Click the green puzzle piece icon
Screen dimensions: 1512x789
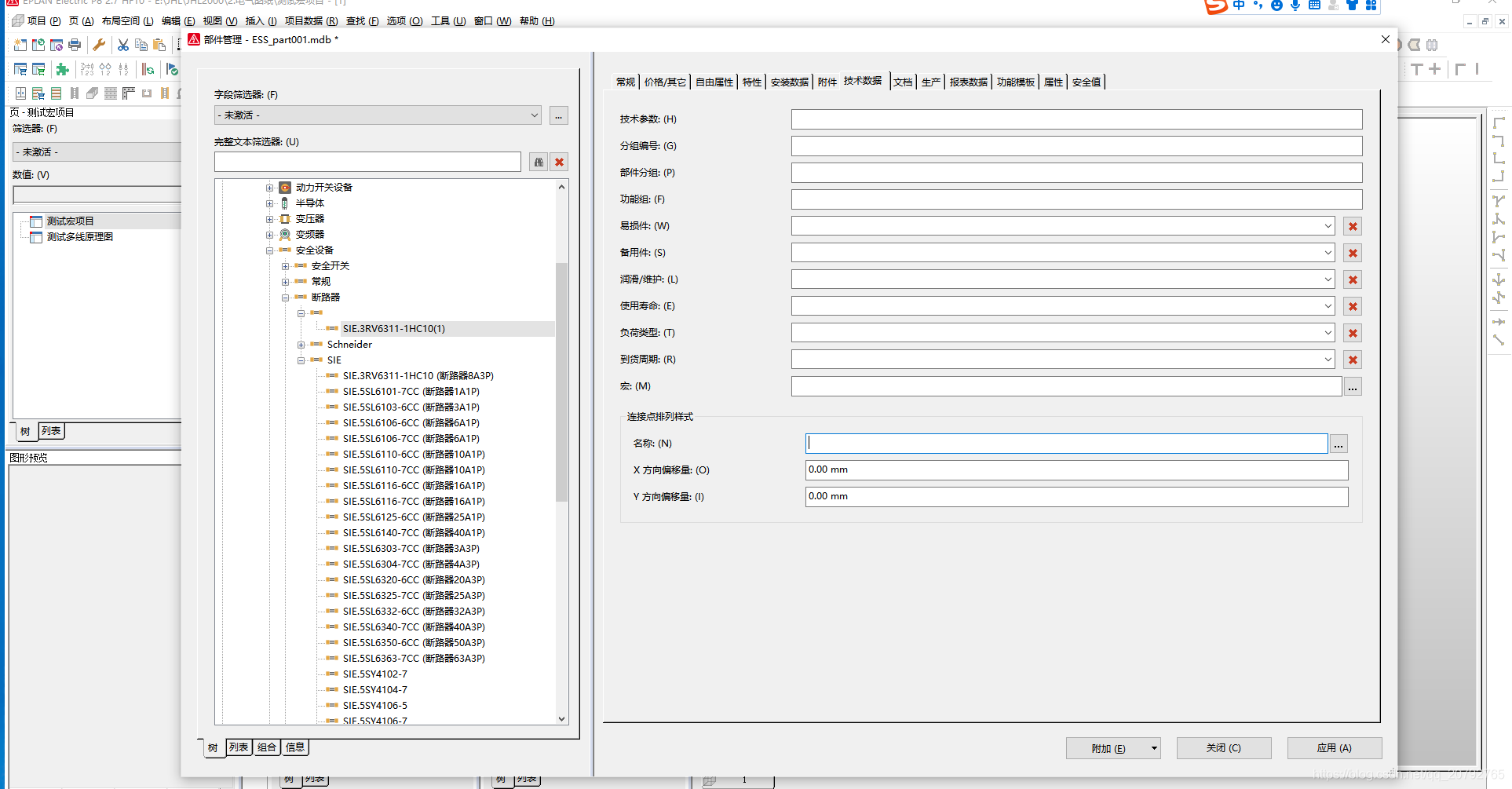(x=63, y=70)
